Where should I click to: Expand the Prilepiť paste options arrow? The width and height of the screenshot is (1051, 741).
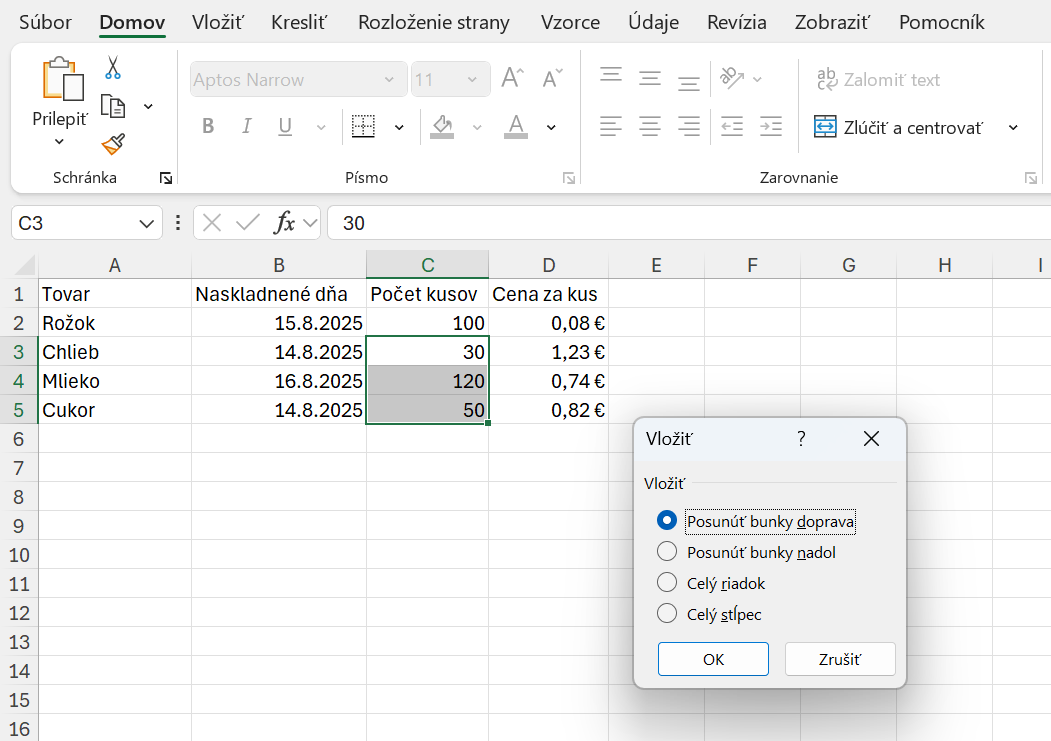pyautogui.click(x=59, y=141)
